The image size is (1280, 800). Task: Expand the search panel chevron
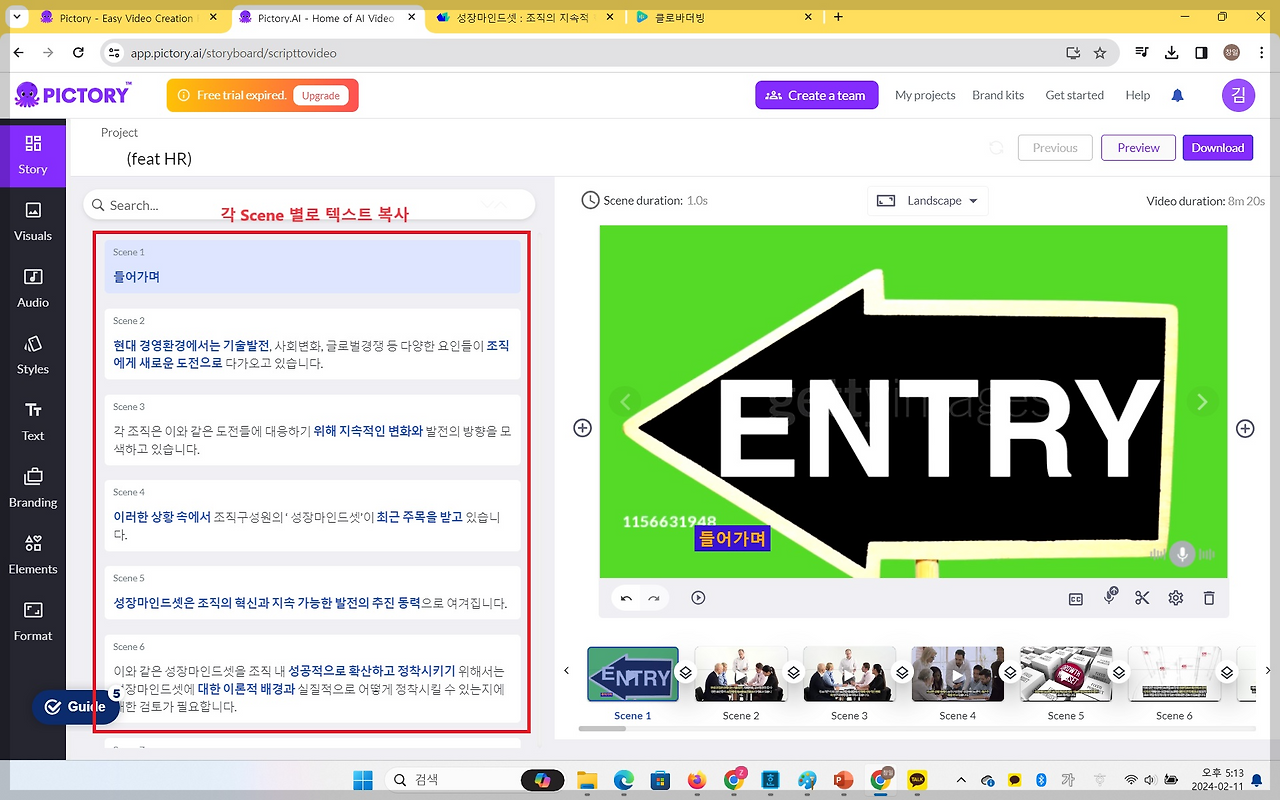tap(493, 205)
